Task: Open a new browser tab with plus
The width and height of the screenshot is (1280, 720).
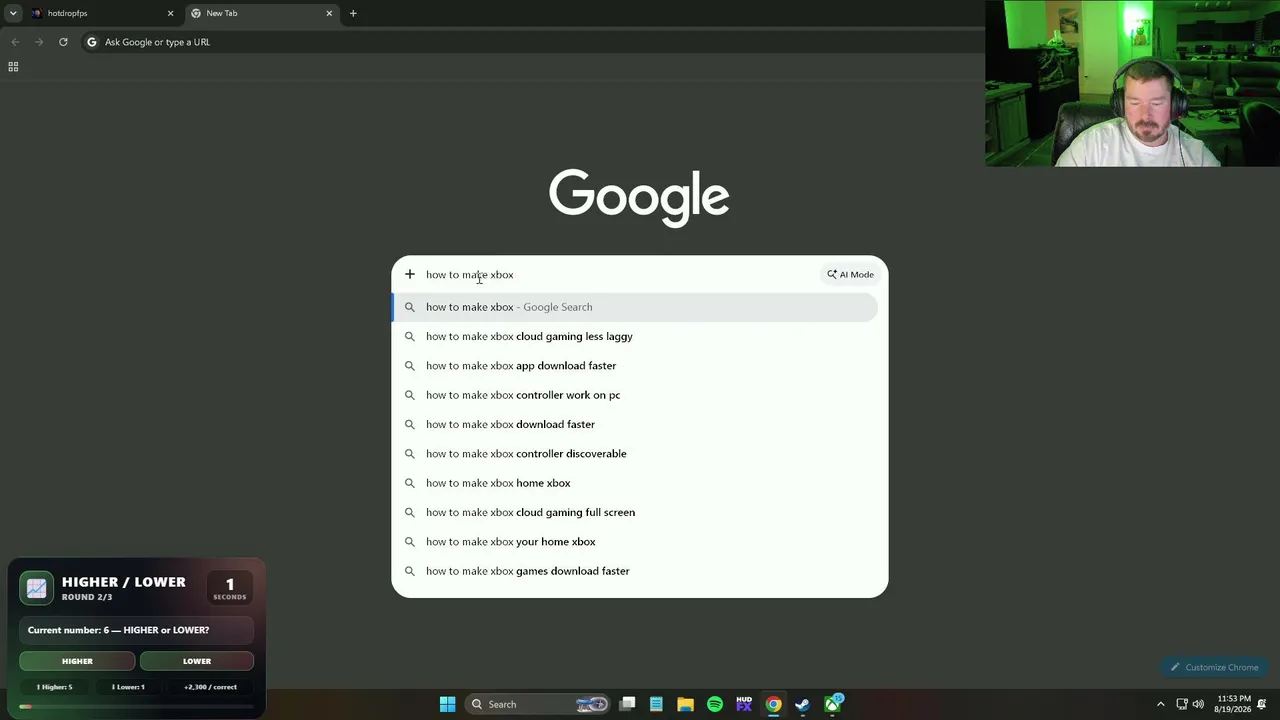Action: click(x=353, y=13)
